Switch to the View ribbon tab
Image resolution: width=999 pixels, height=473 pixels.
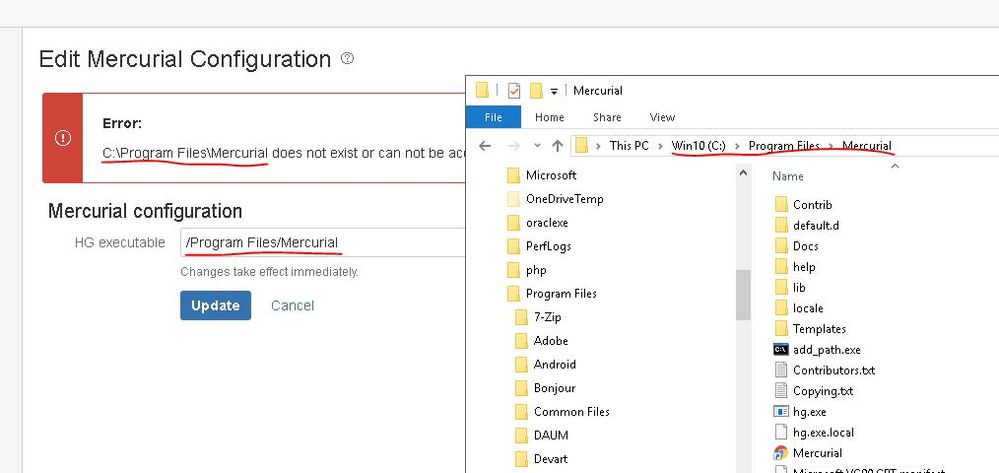[662, 117]
